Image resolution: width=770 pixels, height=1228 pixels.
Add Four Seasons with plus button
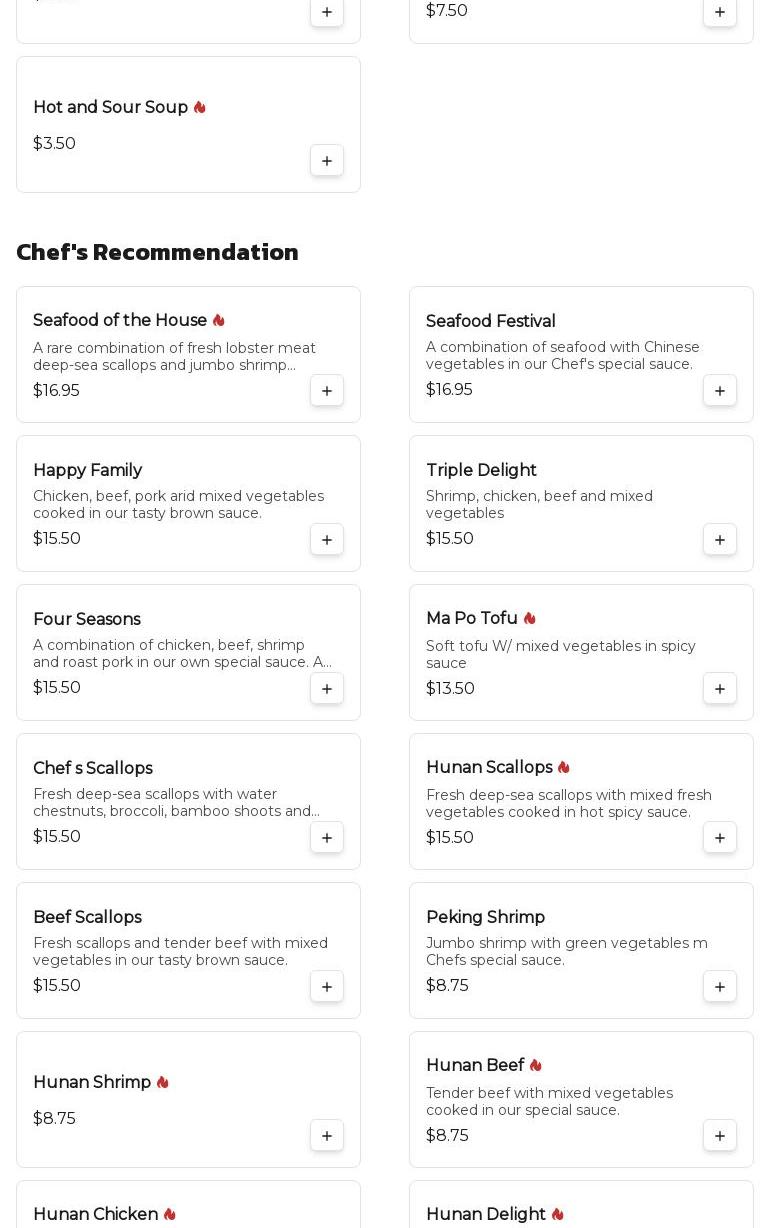coord(327,689)
